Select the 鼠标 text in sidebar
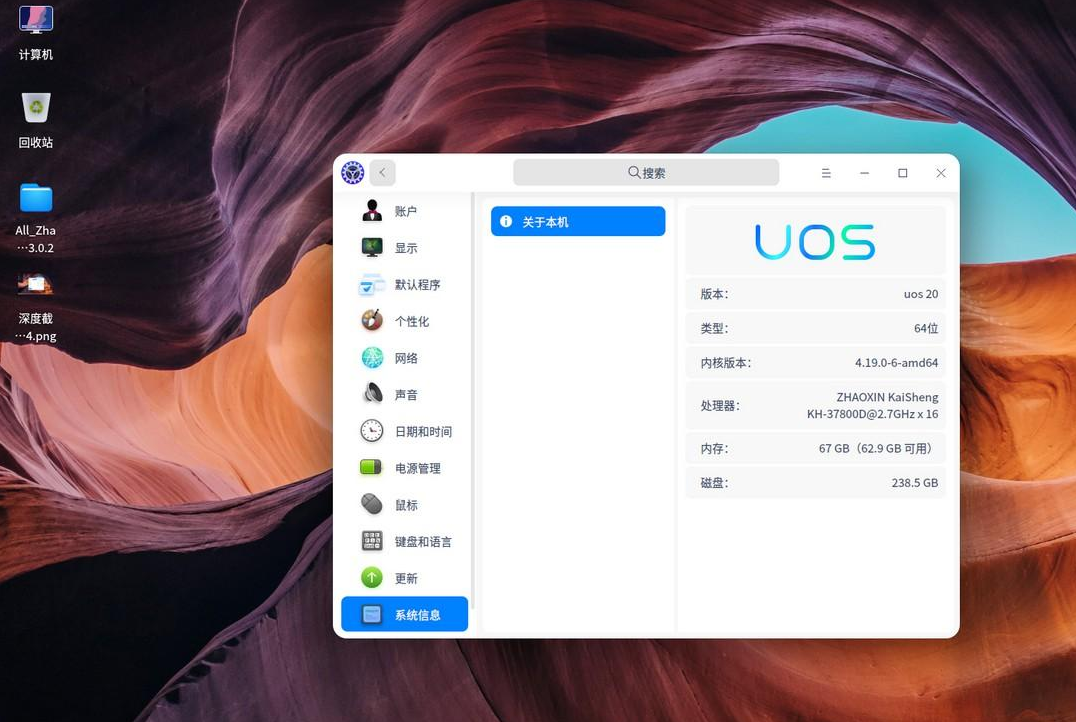Viewport: 1076px width, 722px height. coord(406,505)
